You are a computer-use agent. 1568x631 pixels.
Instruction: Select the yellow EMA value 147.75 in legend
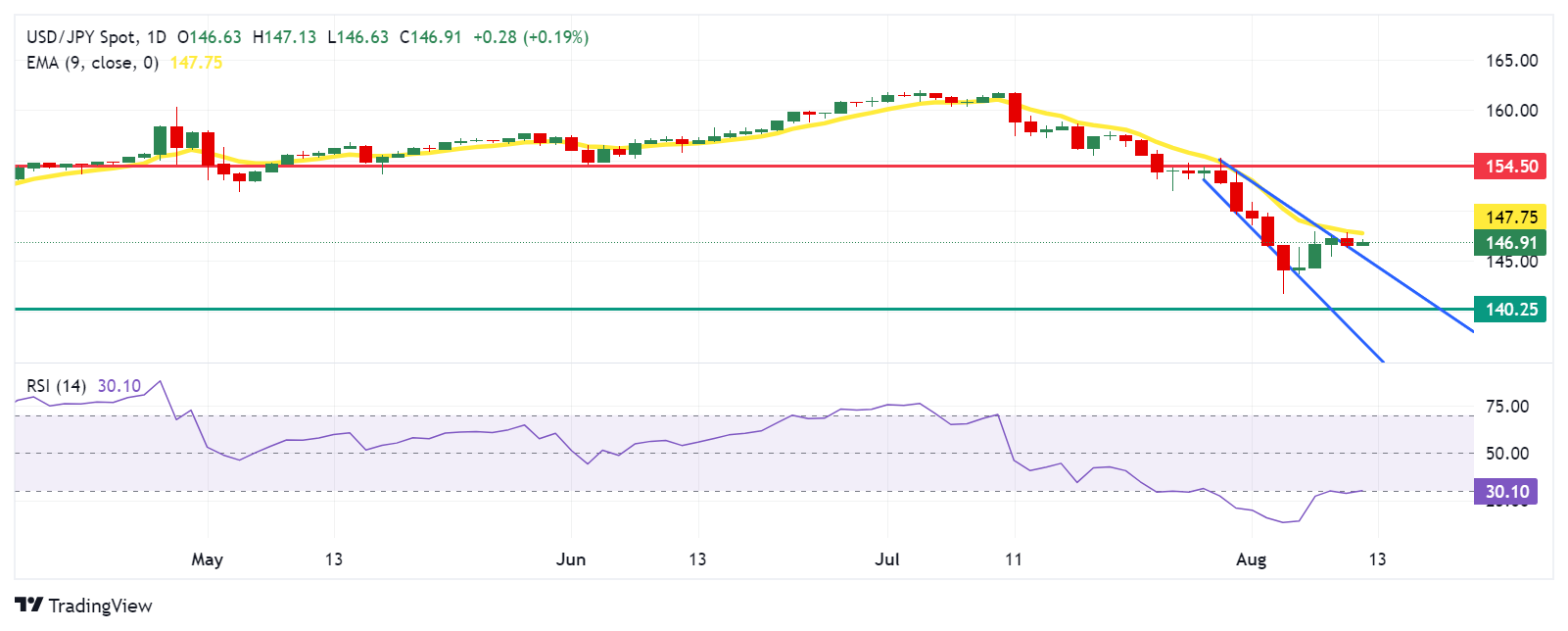coord(196,63)
